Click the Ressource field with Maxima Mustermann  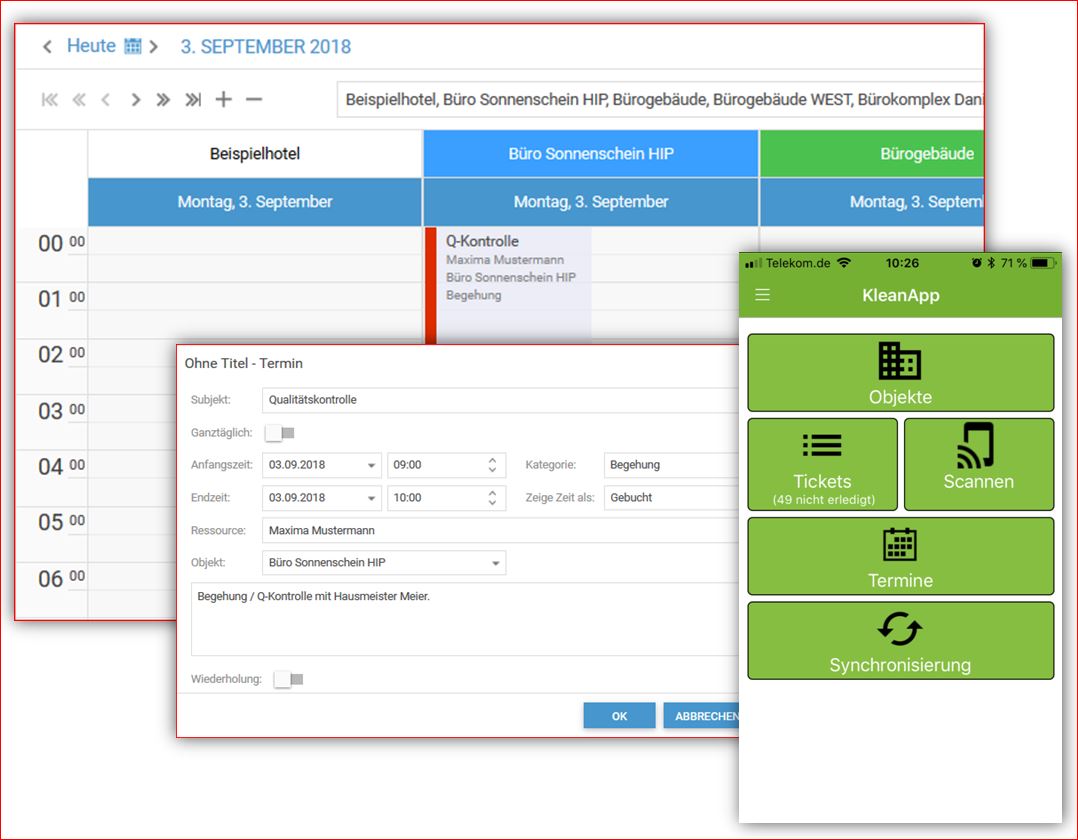pos(500,531)
